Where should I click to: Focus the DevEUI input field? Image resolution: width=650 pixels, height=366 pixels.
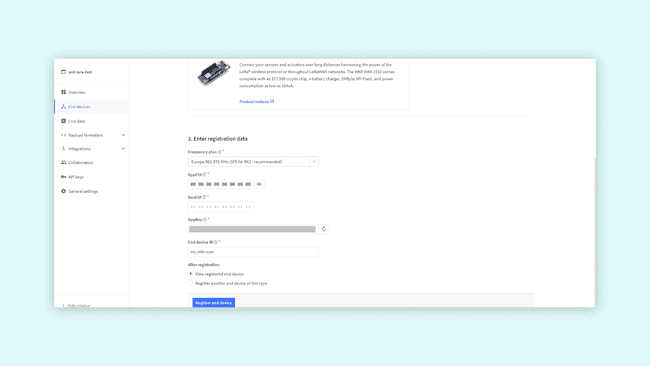coord(221,206)
